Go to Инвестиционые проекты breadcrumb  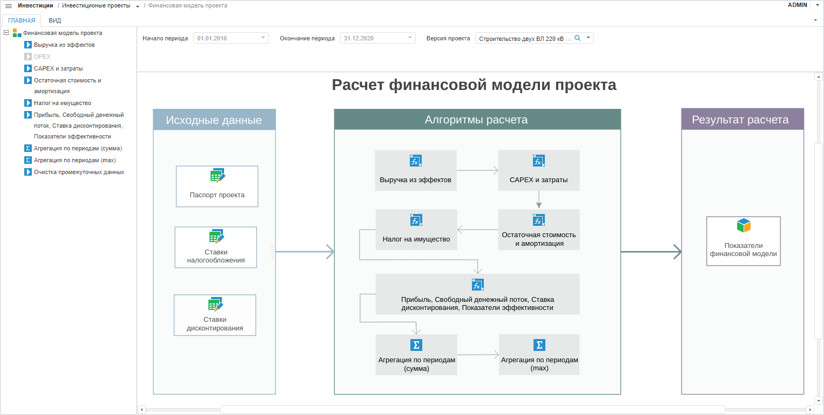(x=96, y=6)
